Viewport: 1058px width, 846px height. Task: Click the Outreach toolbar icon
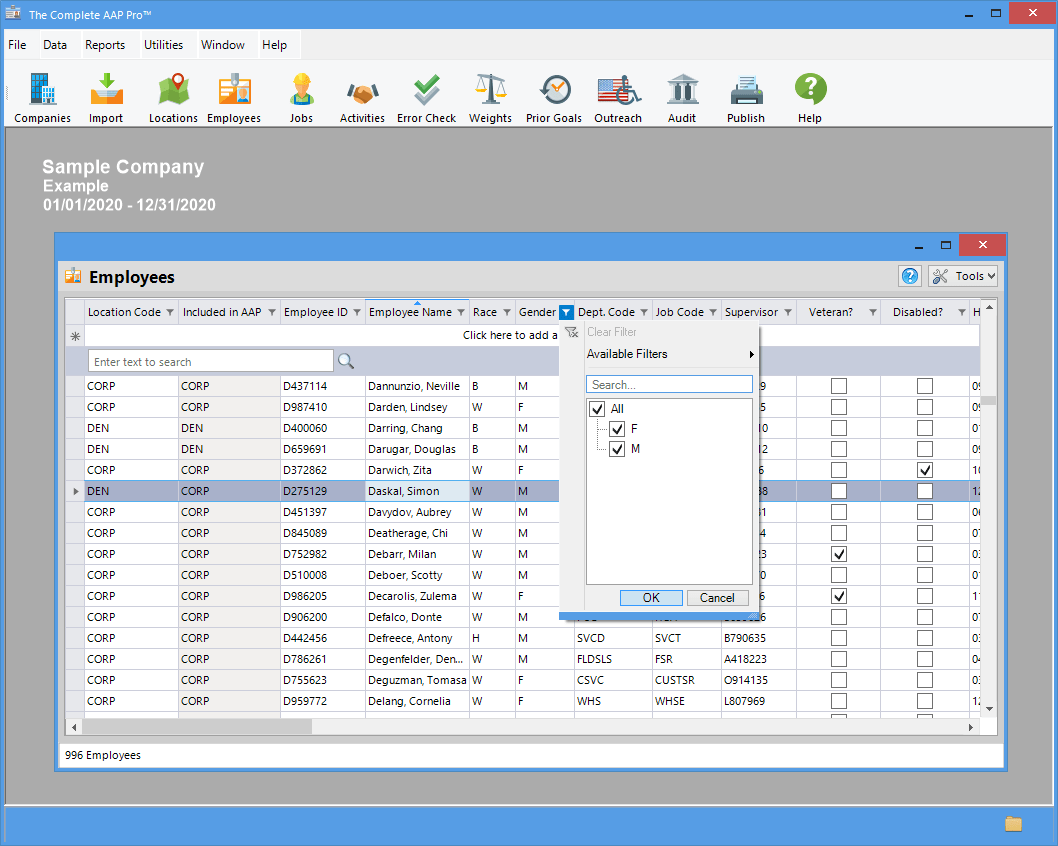pyautogui.click(x=618, y=98)
